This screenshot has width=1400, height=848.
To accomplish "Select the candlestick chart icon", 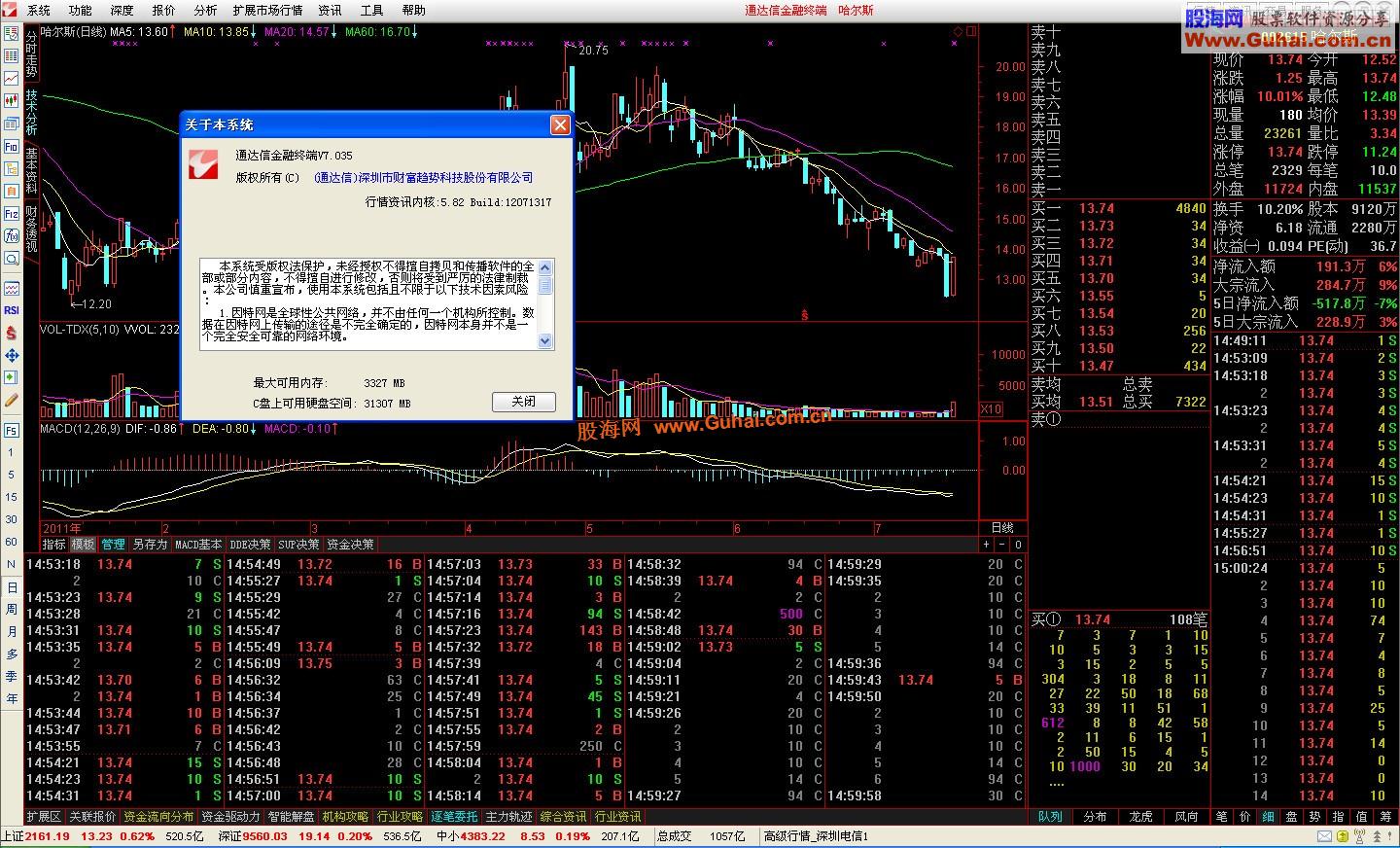I will (12, 100).
